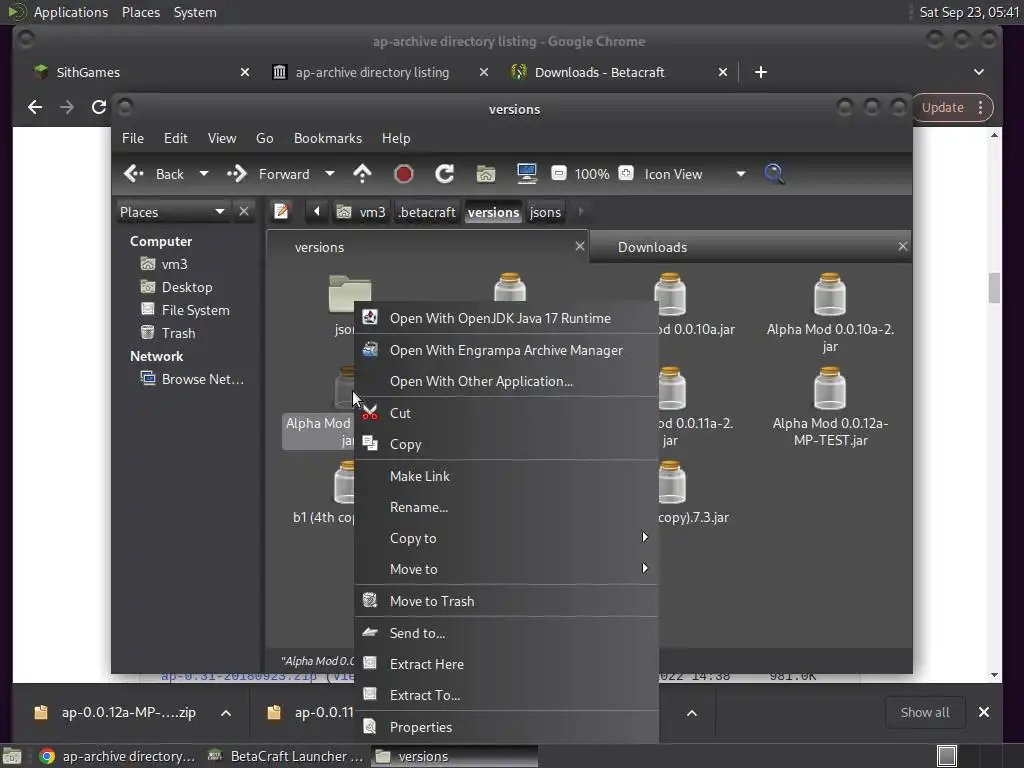Click Show all downloads button
This screenshot has width=1024, height=768.
coord(925,712)
